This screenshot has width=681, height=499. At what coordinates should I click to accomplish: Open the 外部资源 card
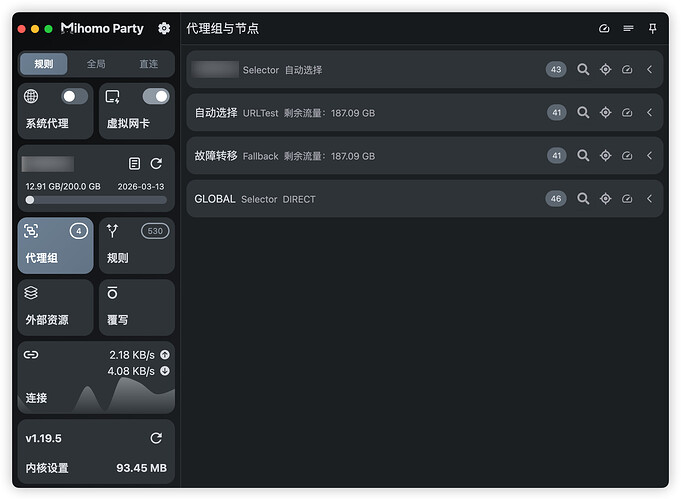pos(55,307)
